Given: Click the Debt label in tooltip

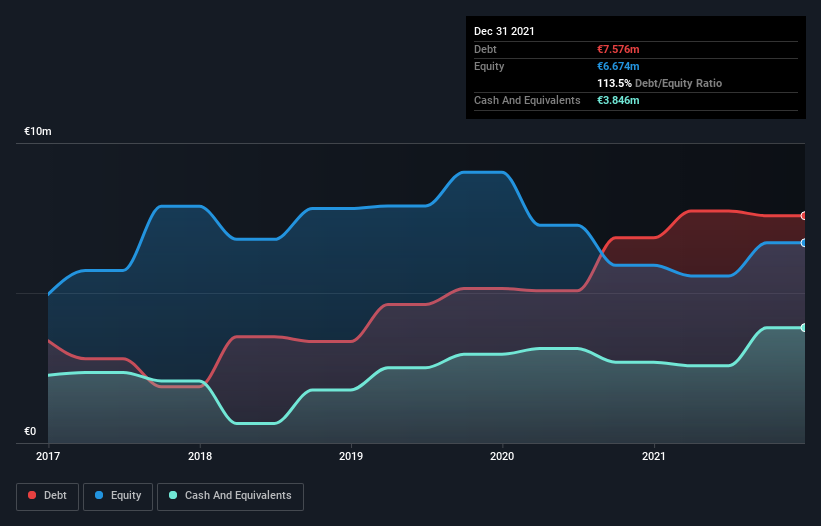Looking at the screenshot, I should point(485,49).
